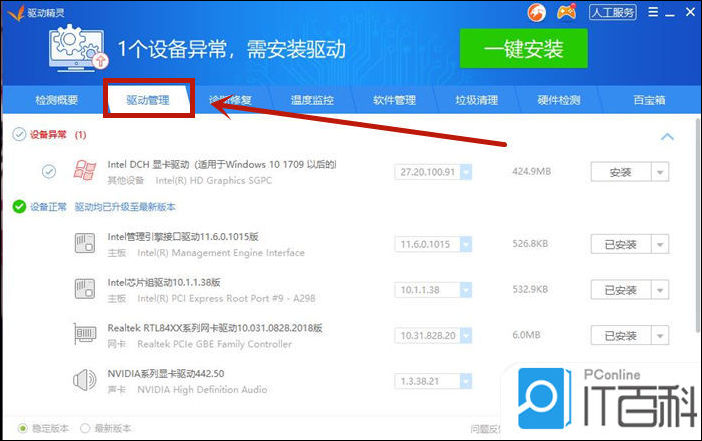Click 526.8KB size value
702x441 pixels.
tap(530, 244)
